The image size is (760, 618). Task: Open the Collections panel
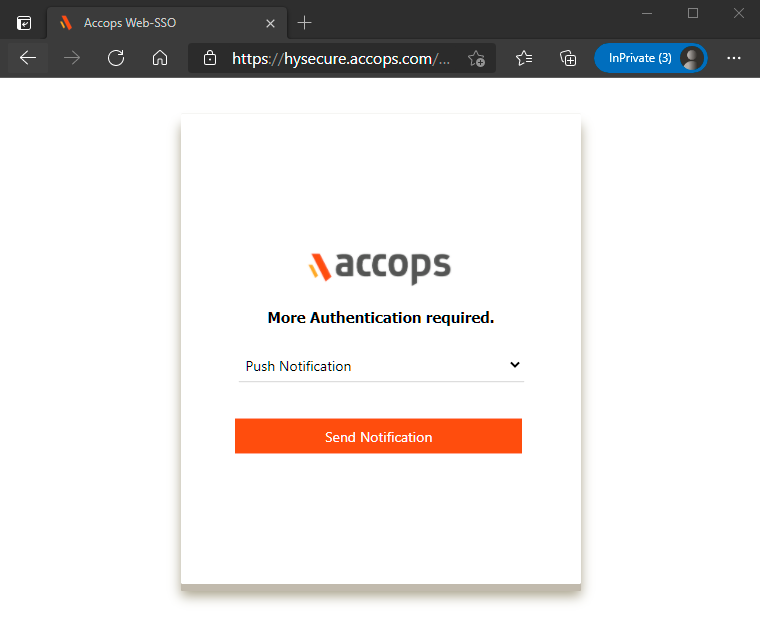[568, 58]
